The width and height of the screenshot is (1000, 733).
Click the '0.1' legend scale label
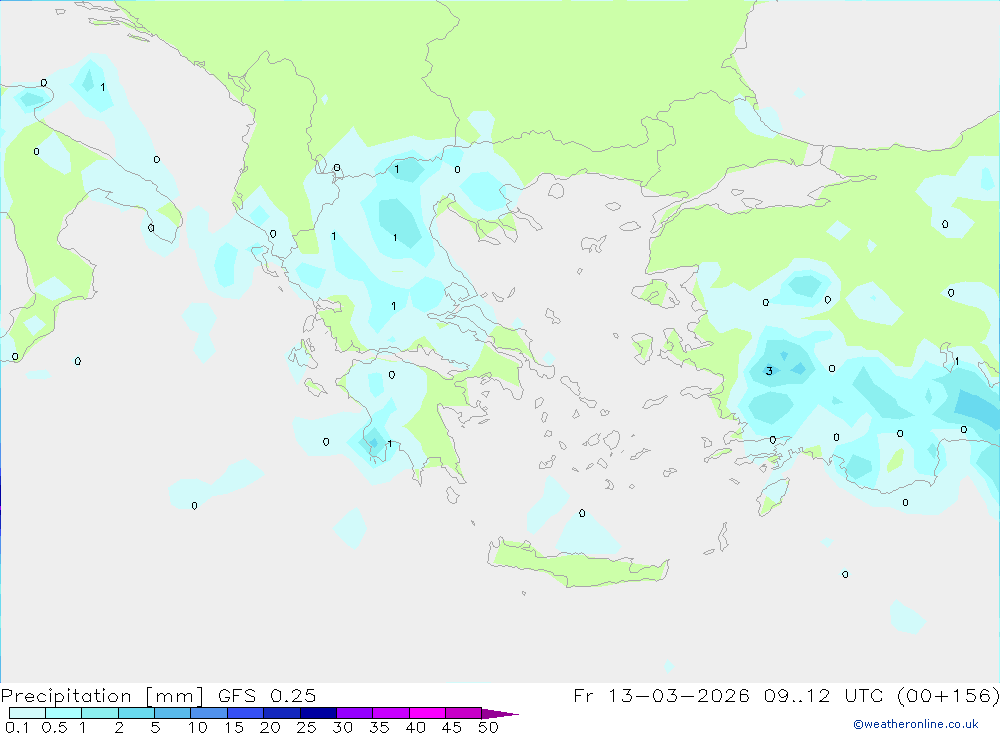[x=17, y=727]
